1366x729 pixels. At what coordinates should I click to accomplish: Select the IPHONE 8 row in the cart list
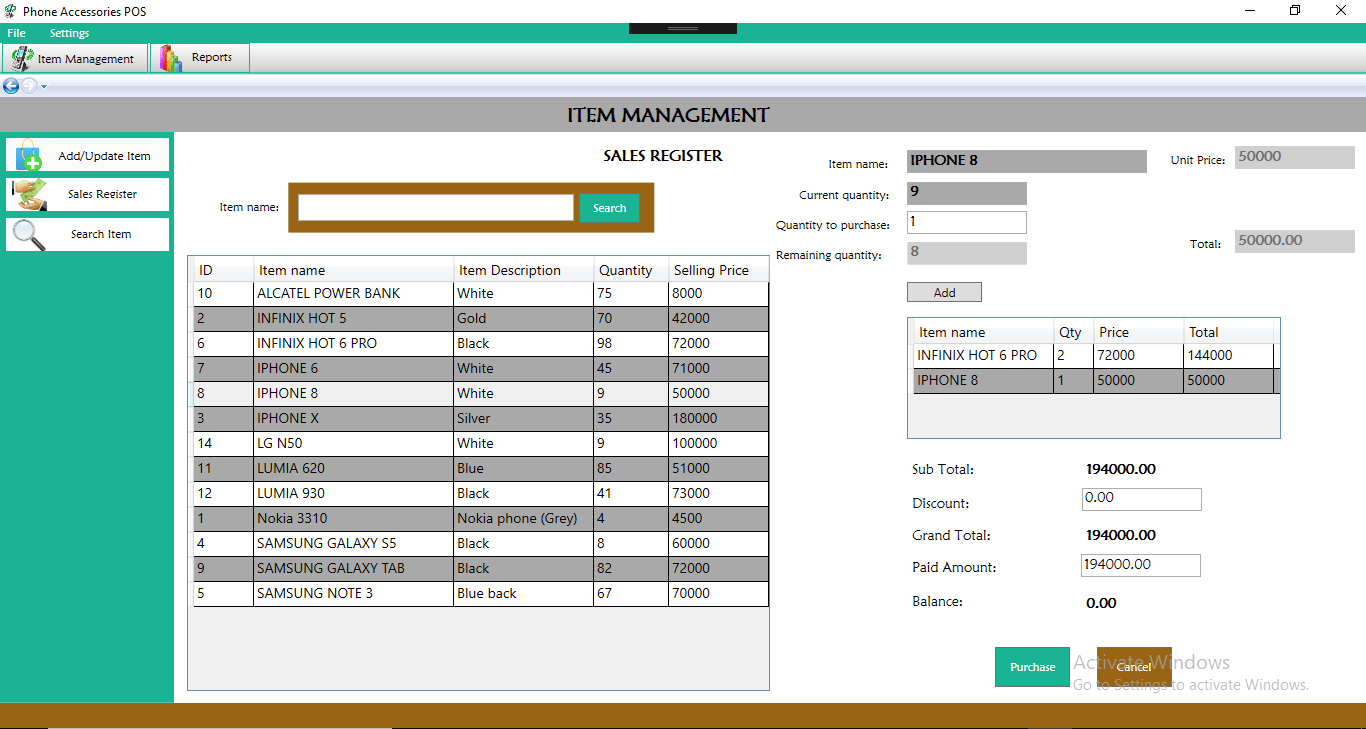pos(1096,381)
